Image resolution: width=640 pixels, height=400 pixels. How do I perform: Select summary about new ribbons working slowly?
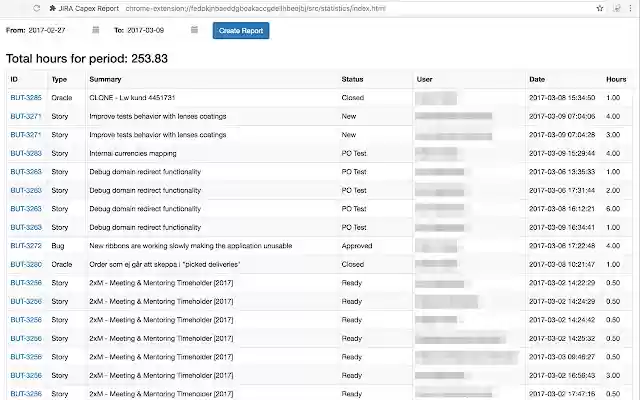point(191,246)
